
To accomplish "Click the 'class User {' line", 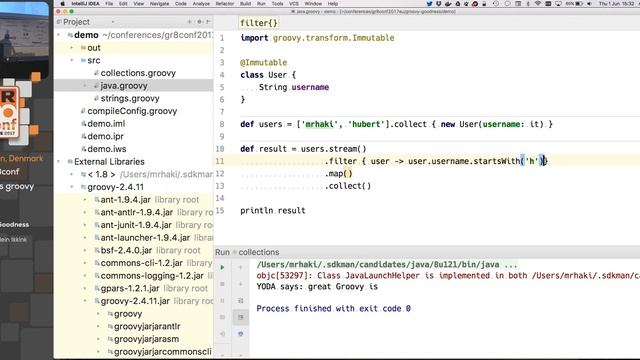I will 268,75.
